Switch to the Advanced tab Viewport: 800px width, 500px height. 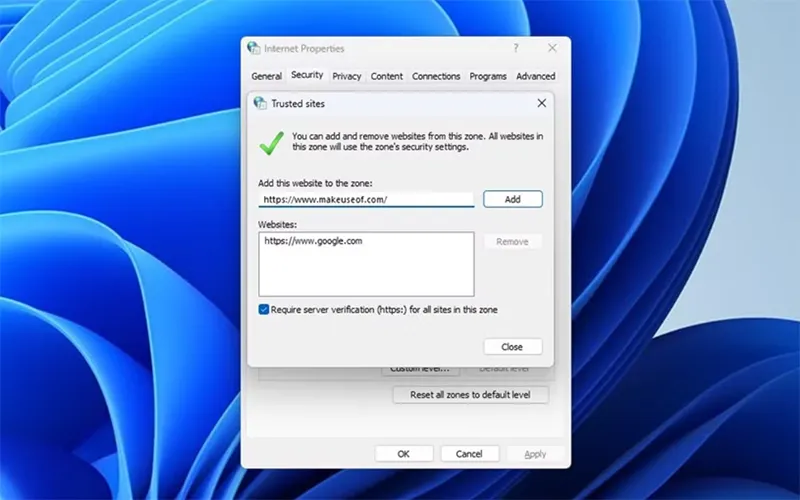(536, 76)
